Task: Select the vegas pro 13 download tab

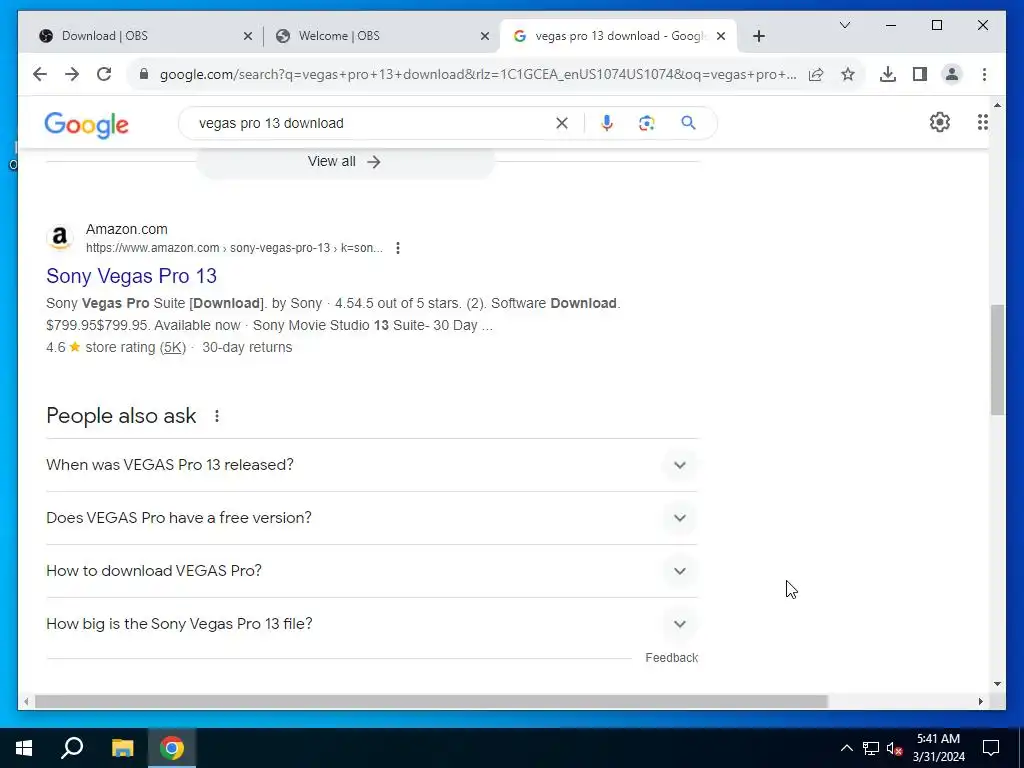Action: pos(618,36)
